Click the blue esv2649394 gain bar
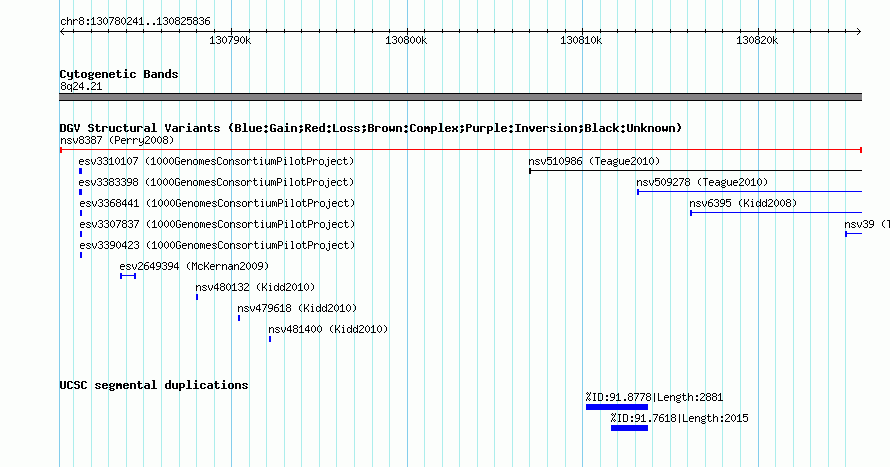Image resolution: width=890 pixels, height=467 pixels. 128,276
